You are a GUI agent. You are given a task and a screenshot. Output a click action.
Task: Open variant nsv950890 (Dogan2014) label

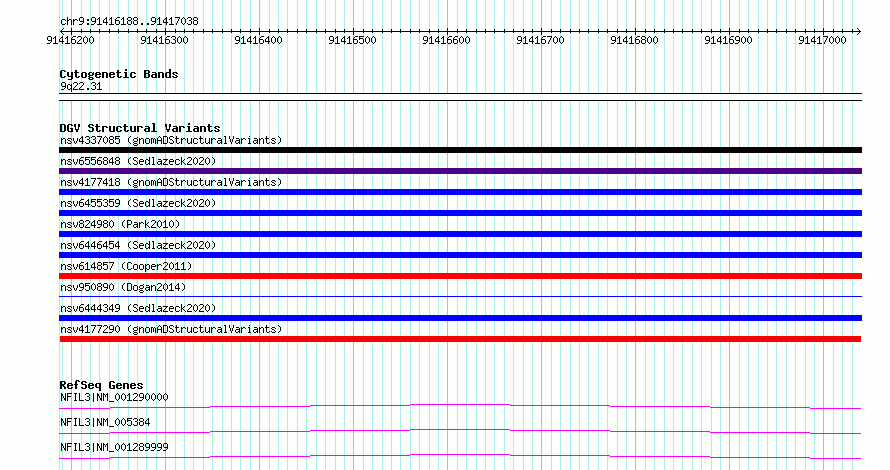click(x=123, y=287)
